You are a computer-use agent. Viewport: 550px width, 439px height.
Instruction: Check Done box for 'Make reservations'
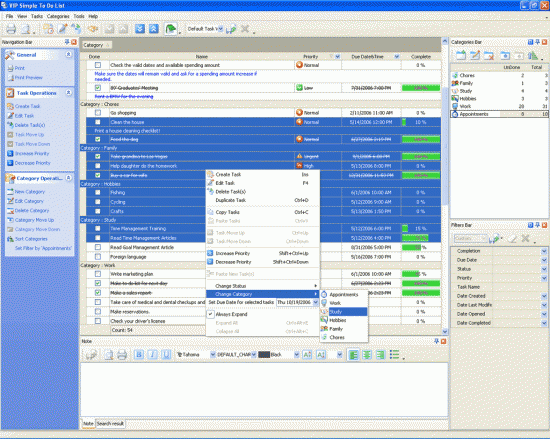98,311
